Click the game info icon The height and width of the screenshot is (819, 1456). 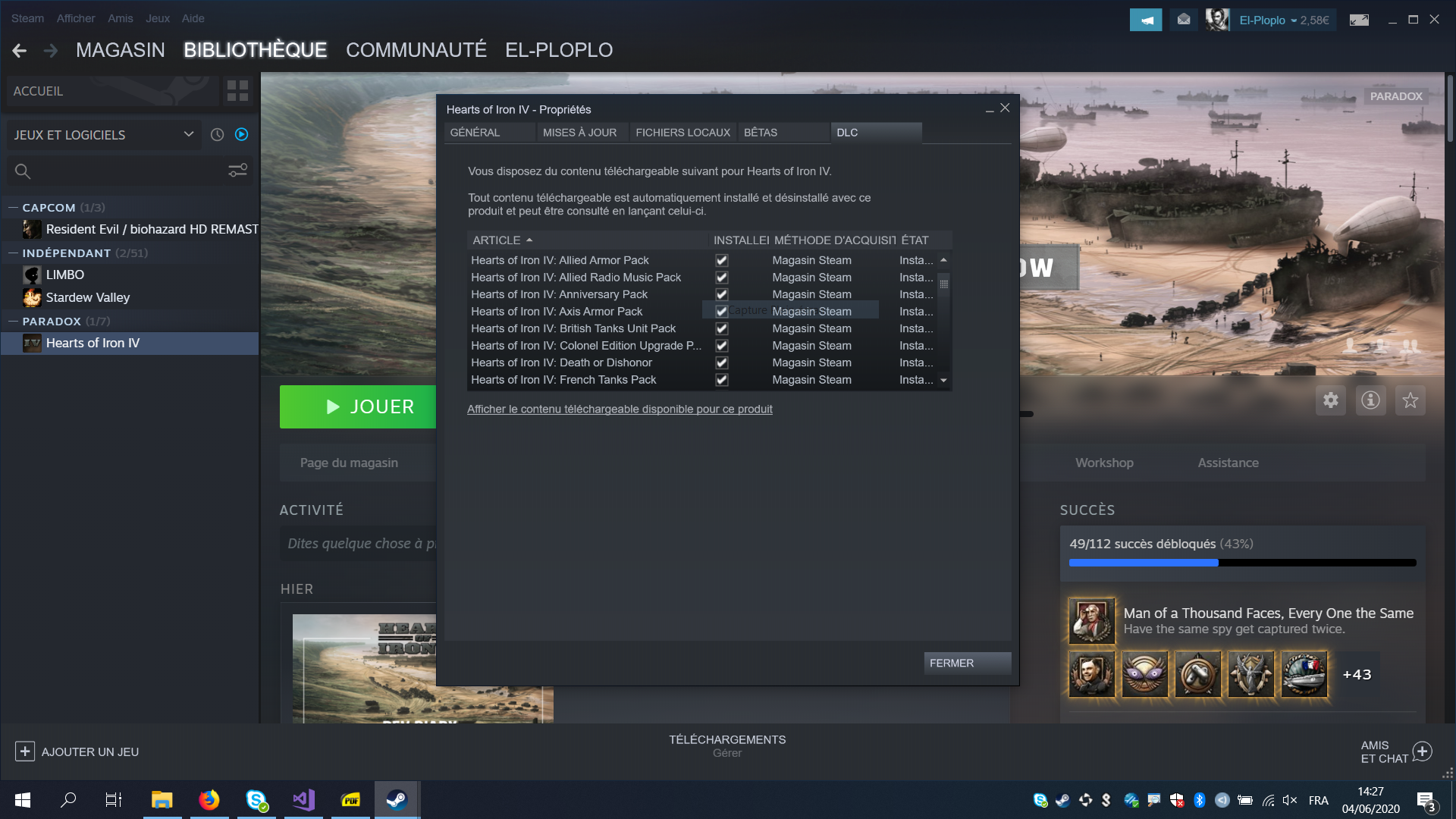pyautogui.click(x=1370, y=400)
